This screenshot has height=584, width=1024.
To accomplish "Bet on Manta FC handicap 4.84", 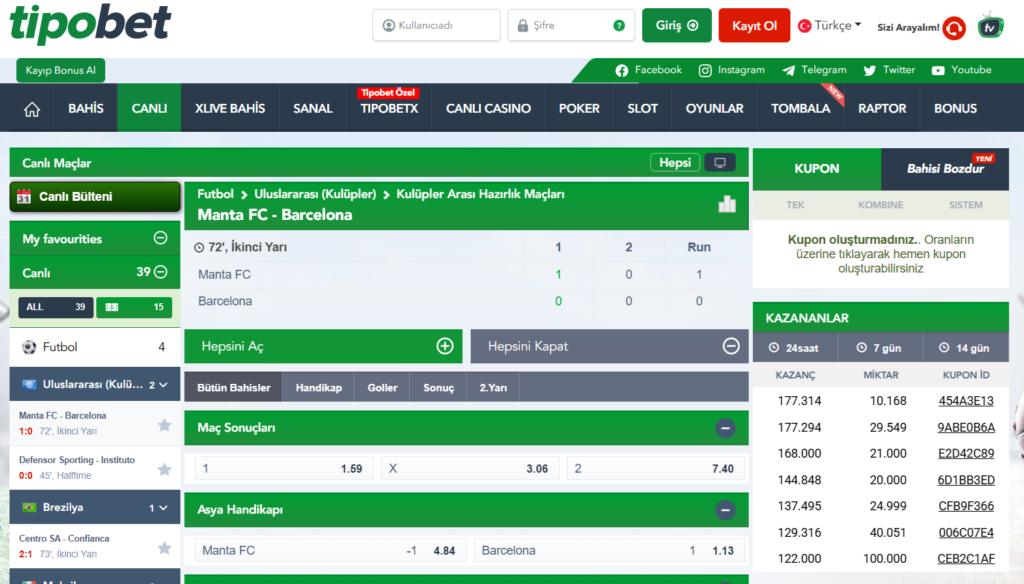I will click(330, 551).
